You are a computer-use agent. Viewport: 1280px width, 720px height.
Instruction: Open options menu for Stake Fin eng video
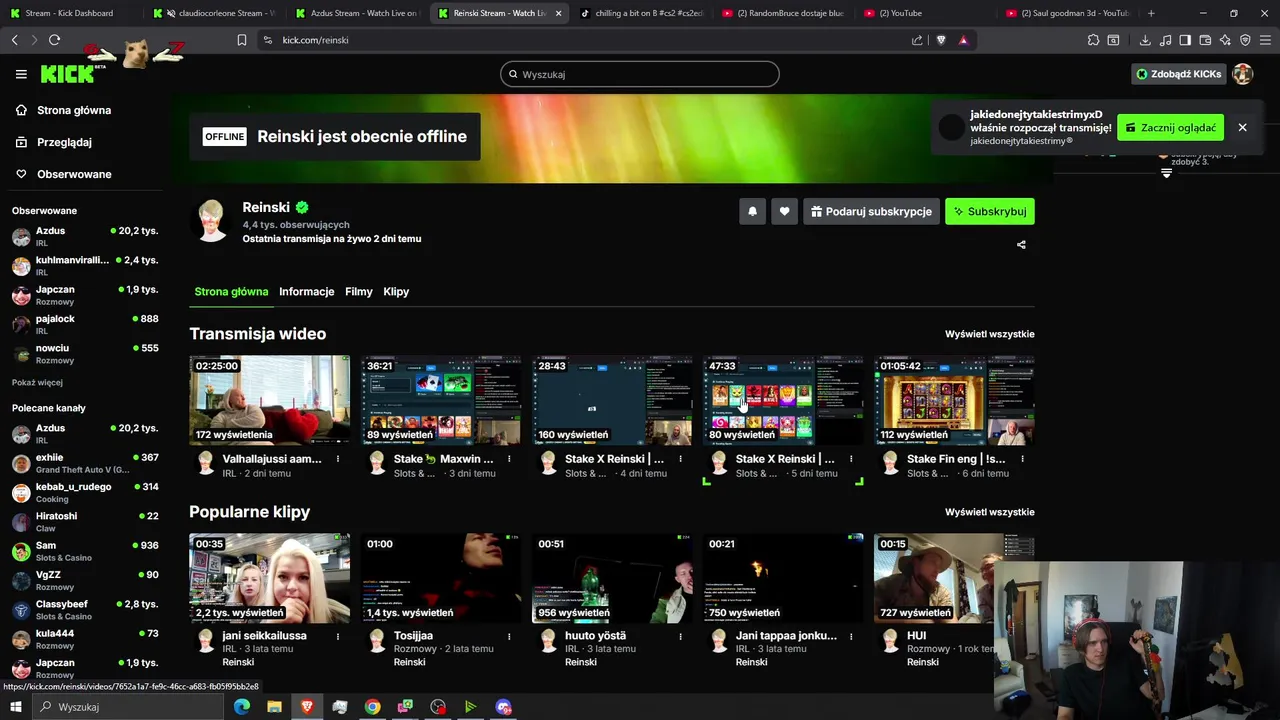click(1022, 459)
